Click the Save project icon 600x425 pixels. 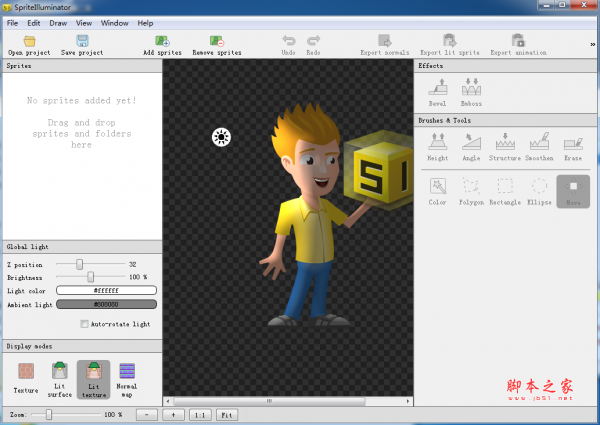pyautogui.click(x=82, y=42)
